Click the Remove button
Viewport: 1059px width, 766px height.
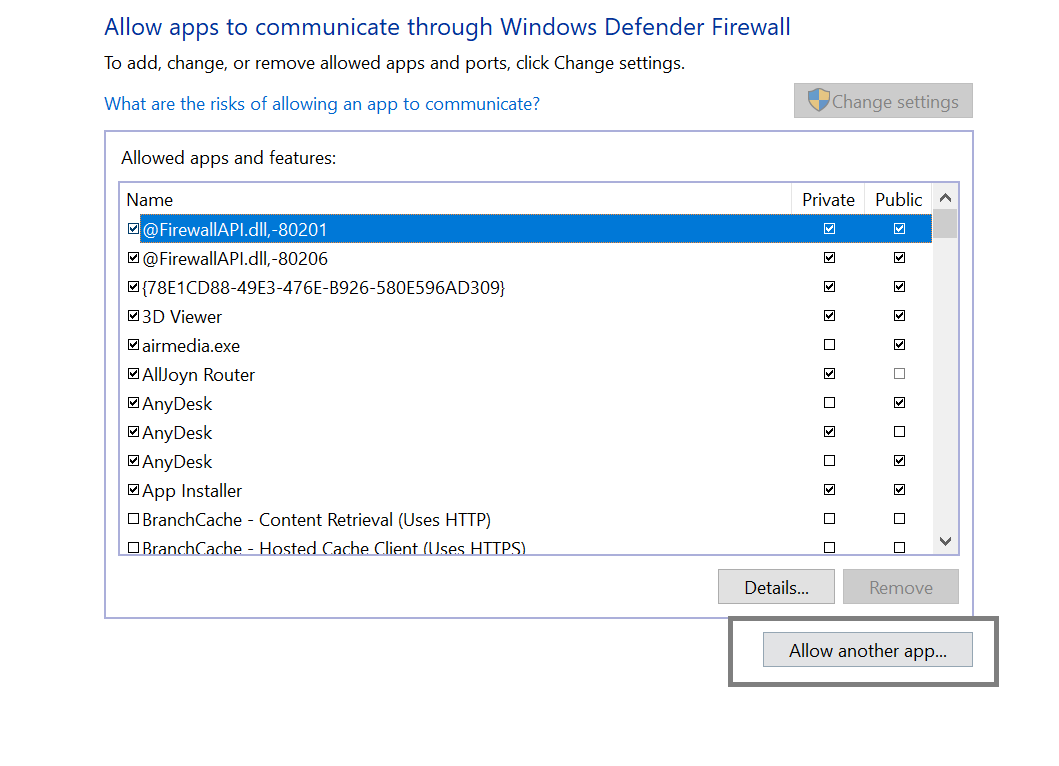coord(900,587)
